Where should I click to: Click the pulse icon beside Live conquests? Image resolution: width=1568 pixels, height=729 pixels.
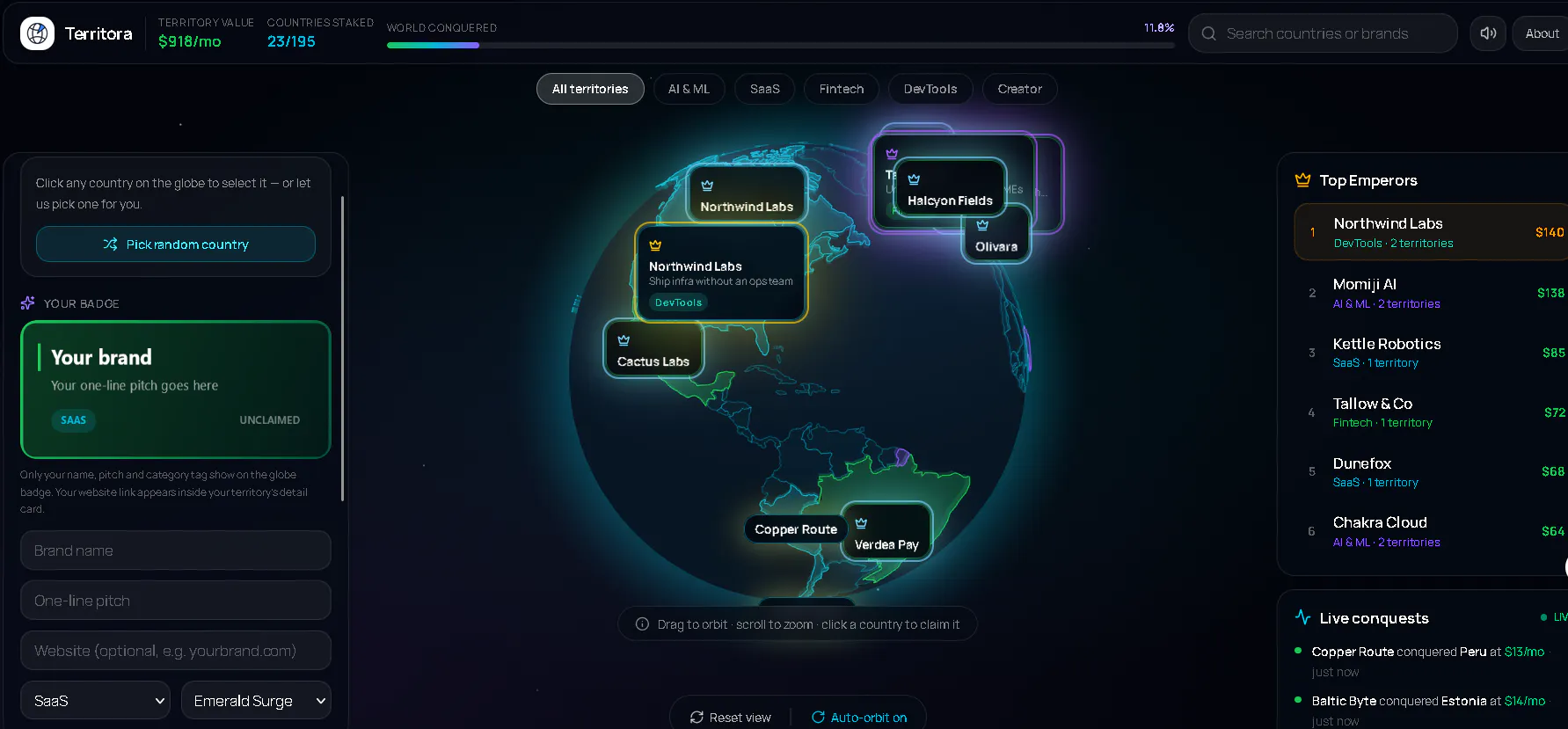(1302, 617)
